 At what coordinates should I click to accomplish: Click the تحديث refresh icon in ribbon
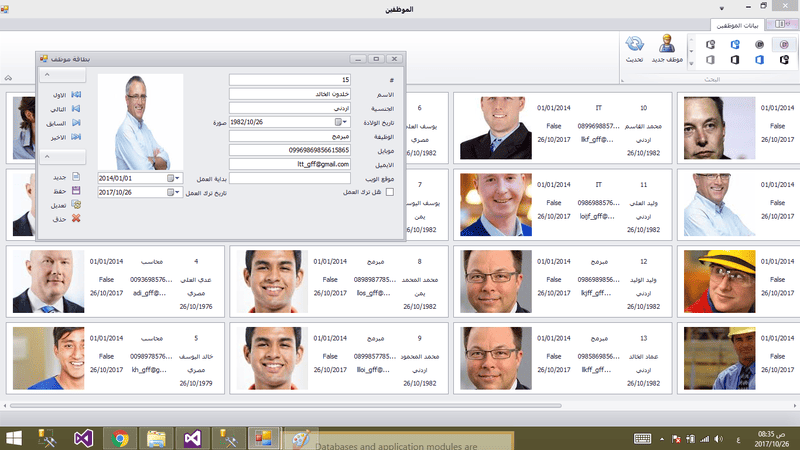(635, 44)
